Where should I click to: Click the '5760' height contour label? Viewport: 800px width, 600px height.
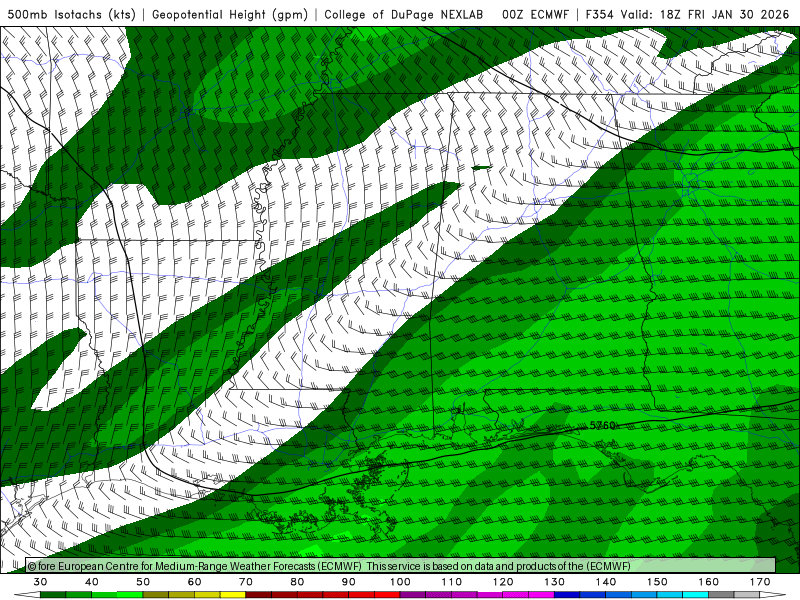pyautogui.click(x=603, y=425)
